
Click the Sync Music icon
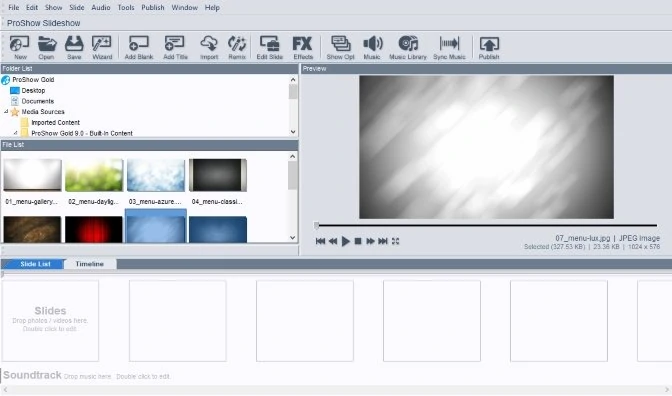(x=449, y=47)
